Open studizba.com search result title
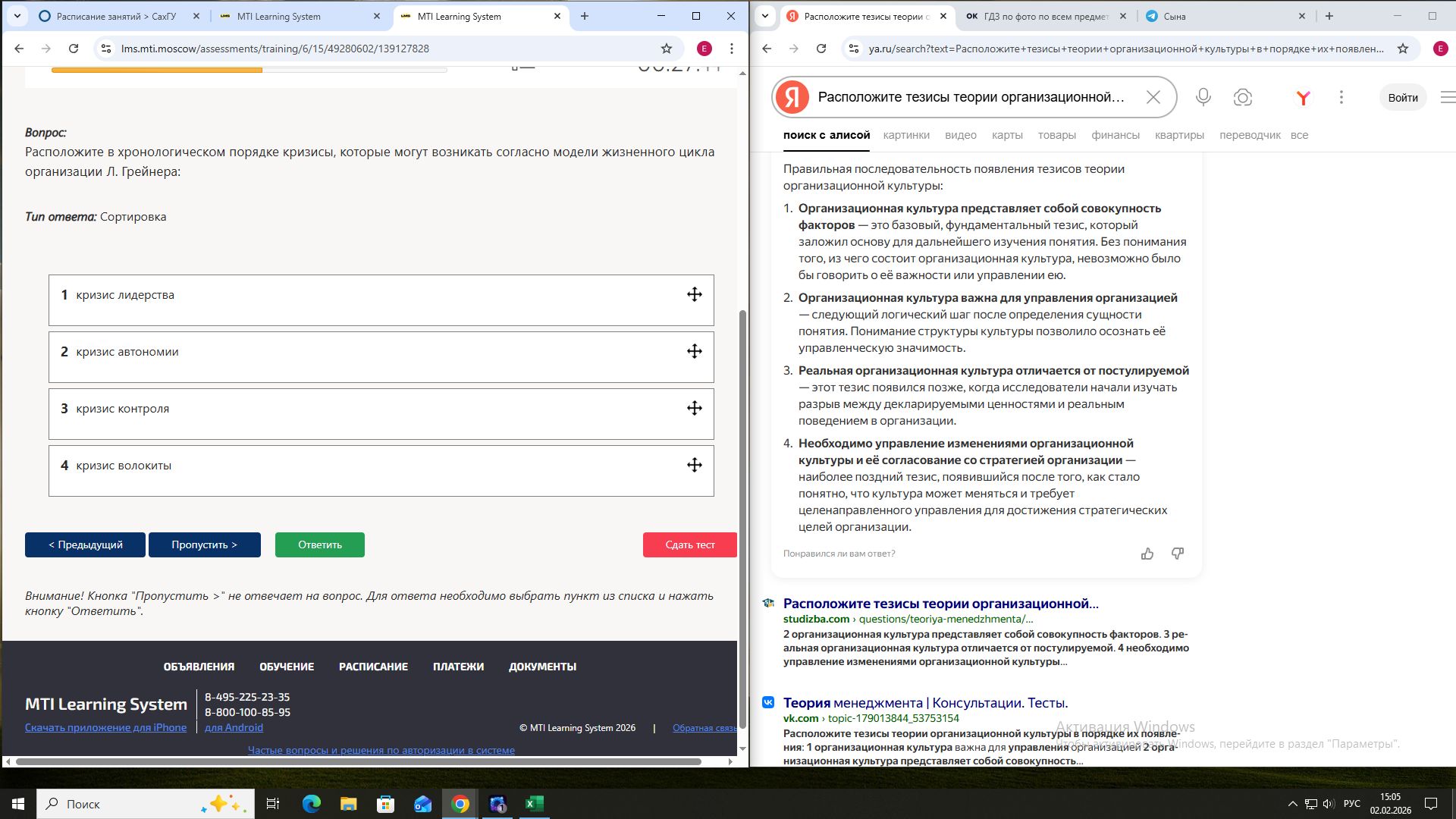The height and width of the screenshot is (819, 1456). pyautogui.click(x=941, y=604)
